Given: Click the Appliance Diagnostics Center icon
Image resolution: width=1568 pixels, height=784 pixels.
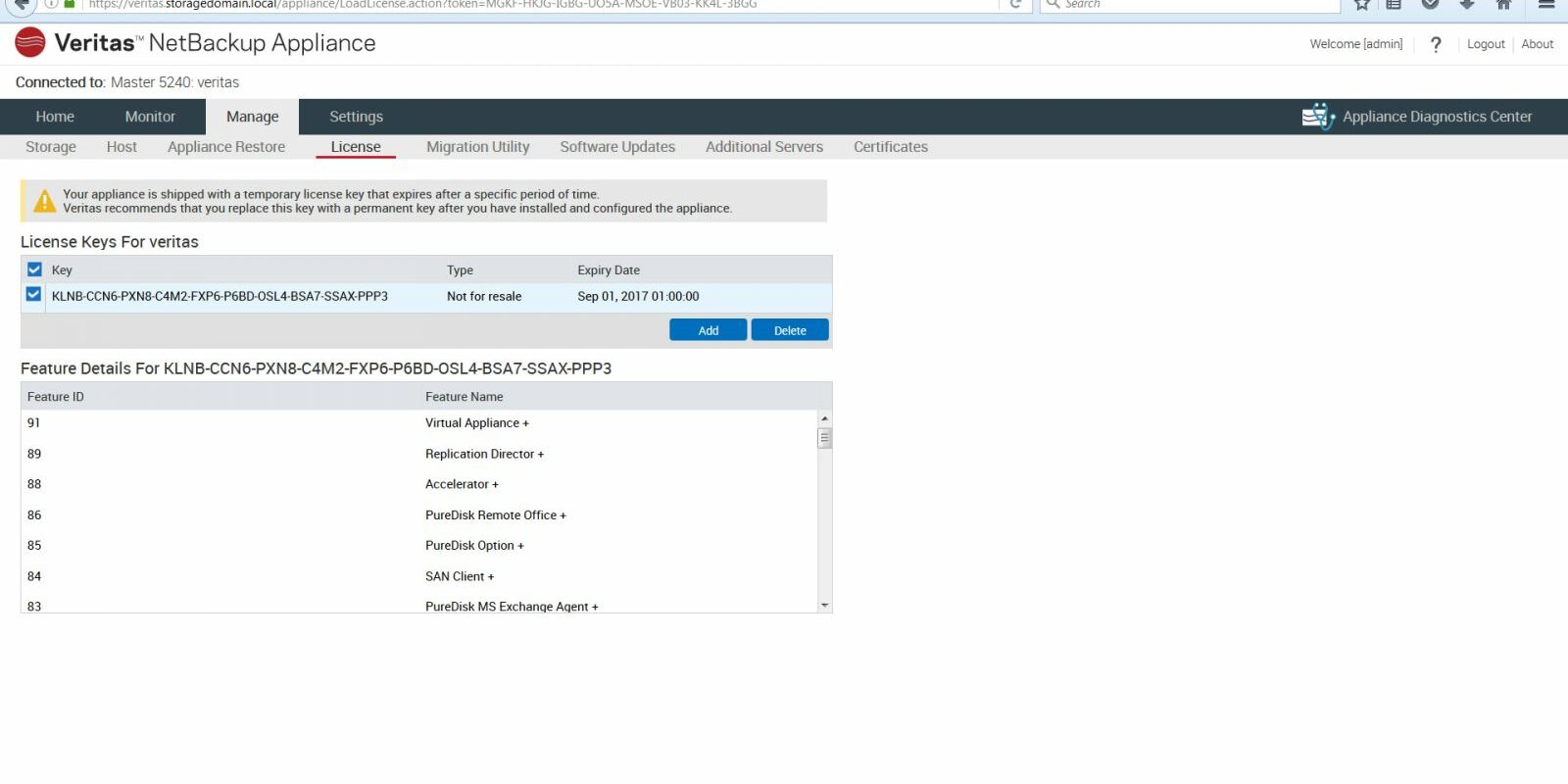Looking at the screenshot, I should coord(1318,117).
